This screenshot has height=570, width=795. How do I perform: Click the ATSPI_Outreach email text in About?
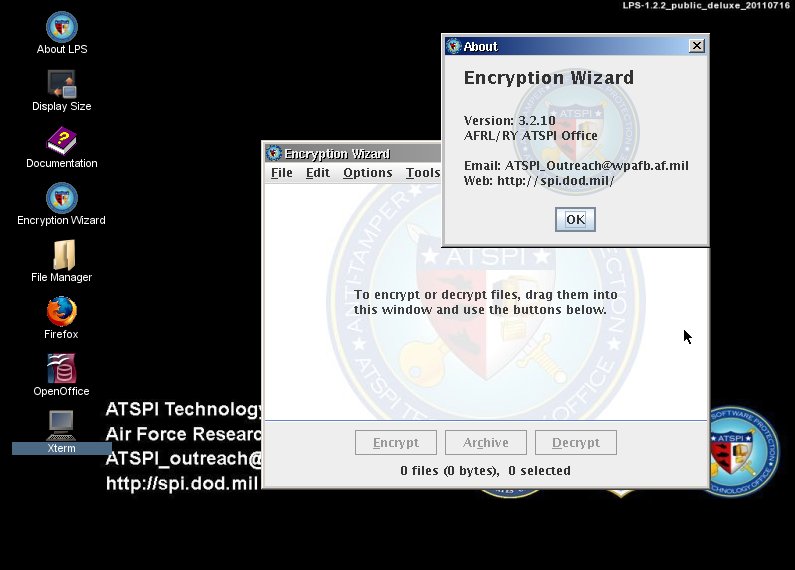596,166
